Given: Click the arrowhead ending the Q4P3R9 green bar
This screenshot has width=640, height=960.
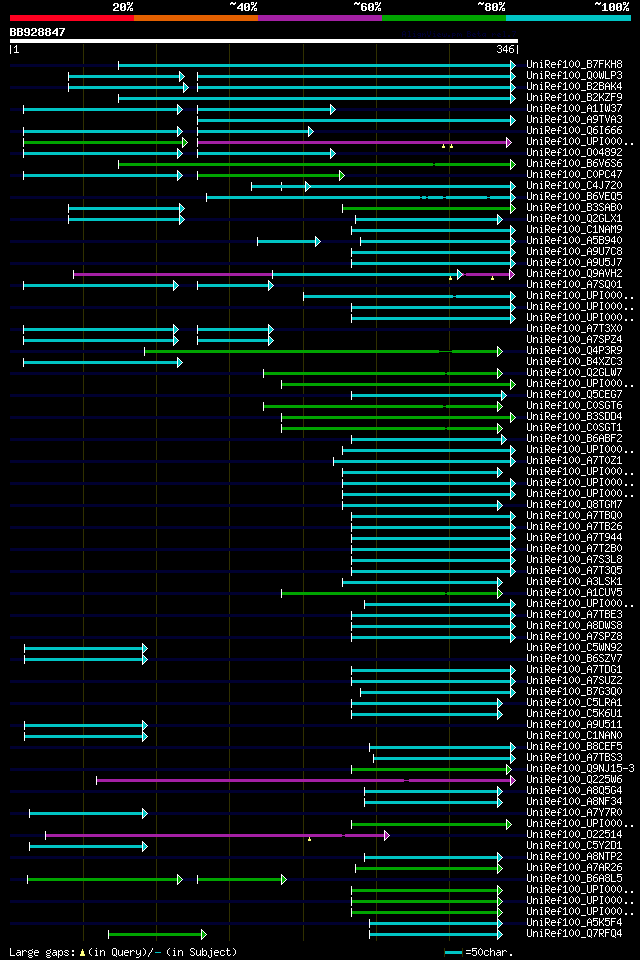Looking at the screenshot, I should [x=500, y=351].
